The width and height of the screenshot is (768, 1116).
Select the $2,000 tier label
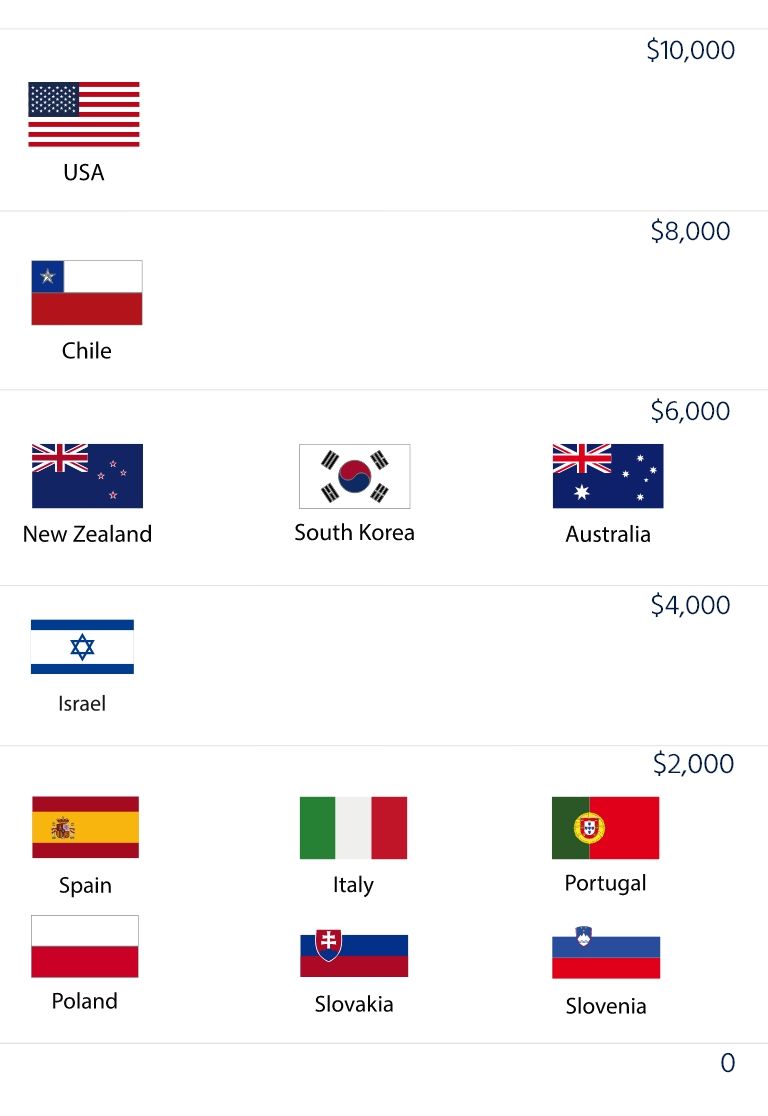(693, 764)
